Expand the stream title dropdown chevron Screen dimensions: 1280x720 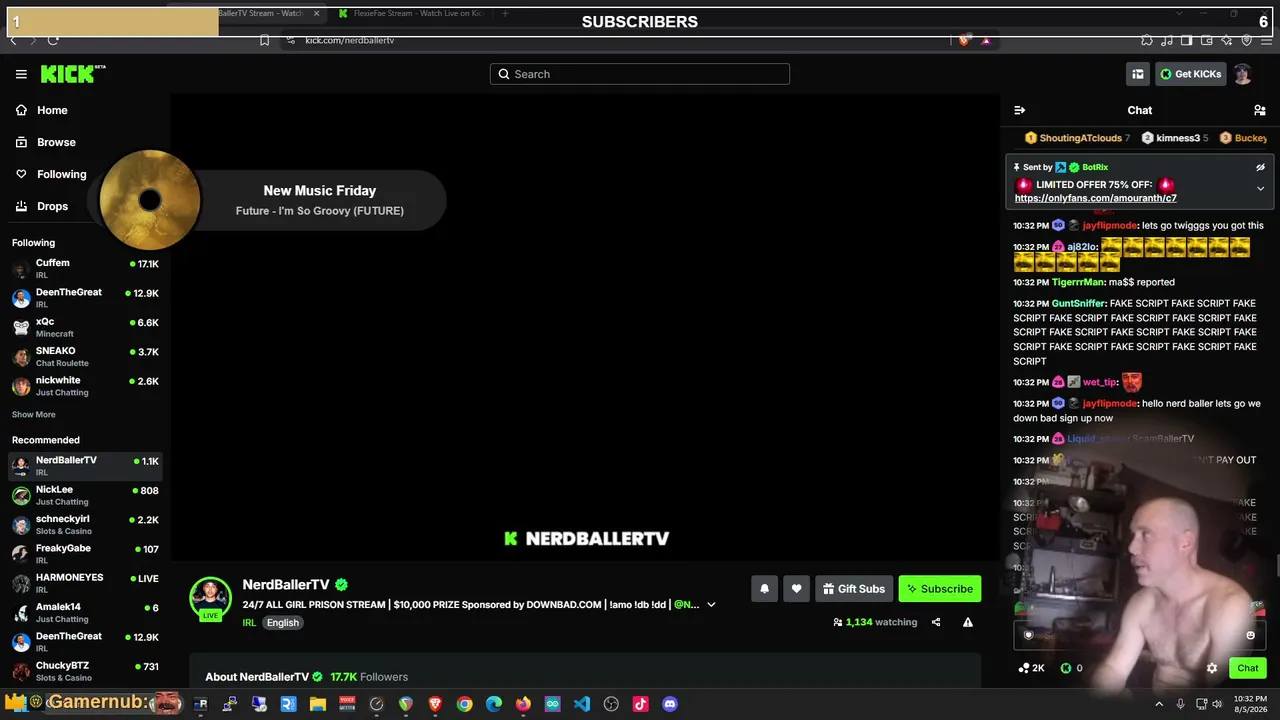[x=711, y=605]
